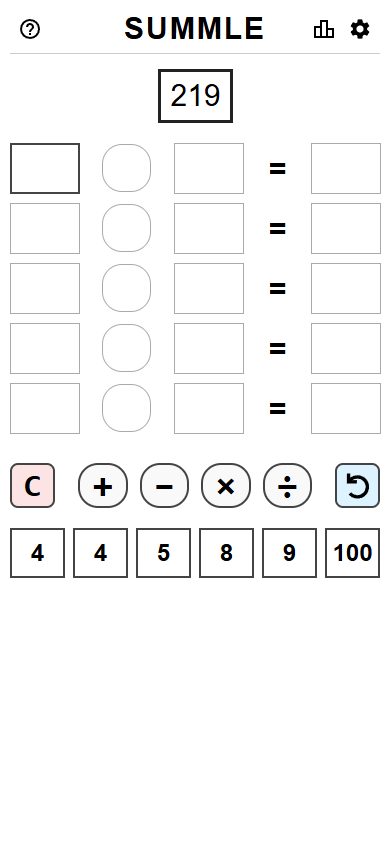Viewport: 390px width, 844px height.
Task: Choose the number tile 100
Action: (352, 553)
